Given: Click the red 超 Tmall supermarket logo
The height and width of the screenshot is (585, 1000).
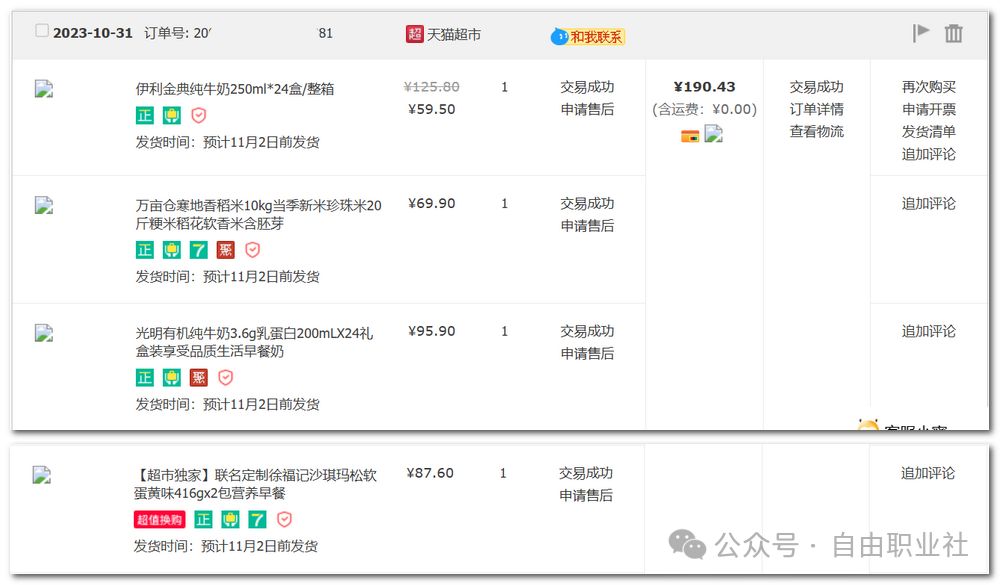Looking at the screenshot, I should coord(415,34).
